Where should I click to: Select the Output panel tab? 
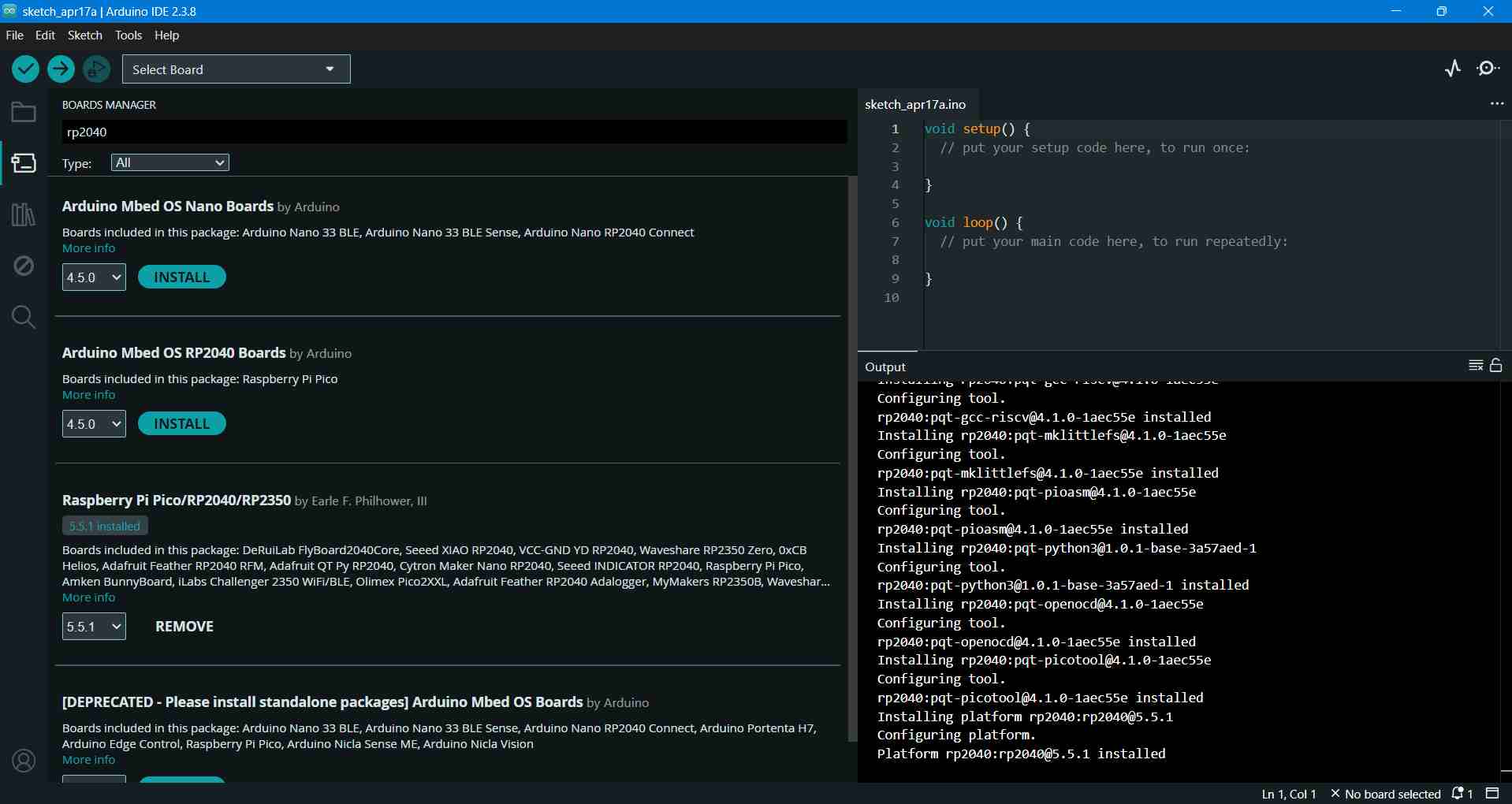tap(885, 367)
